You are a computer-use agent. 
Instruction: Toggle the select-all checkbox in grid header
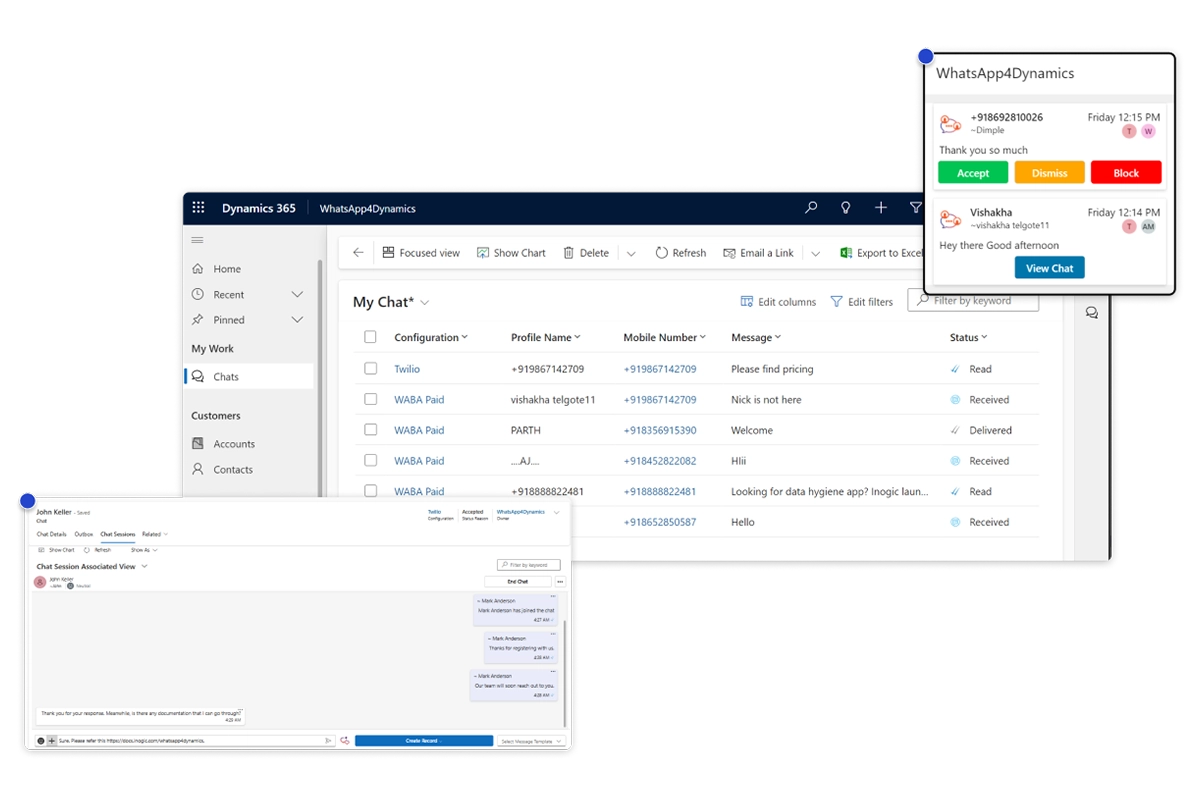[371, 337]
